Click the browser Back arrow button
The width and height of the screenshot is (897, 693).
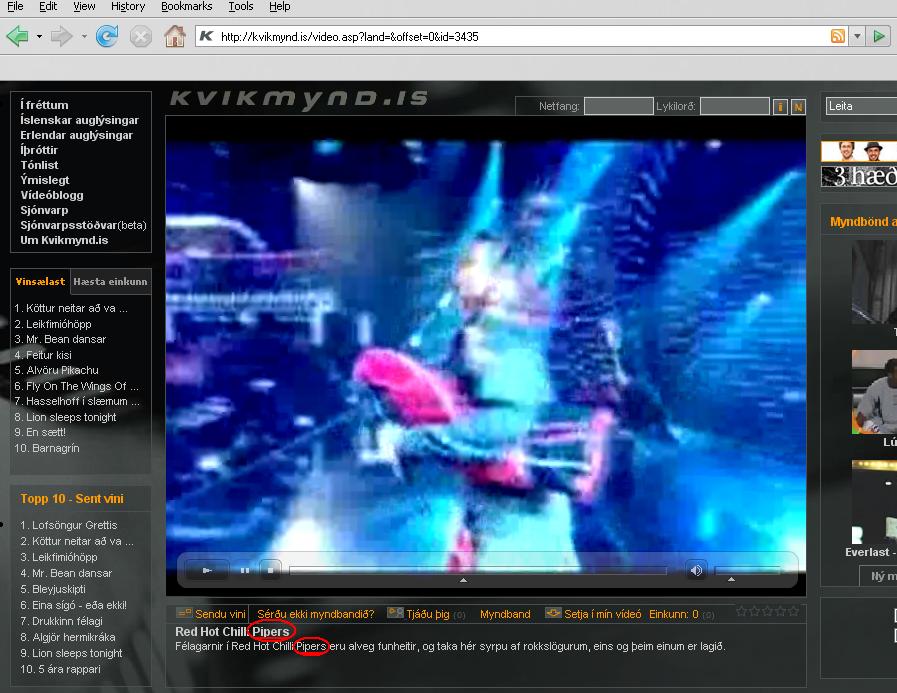(x=18, y=37)
